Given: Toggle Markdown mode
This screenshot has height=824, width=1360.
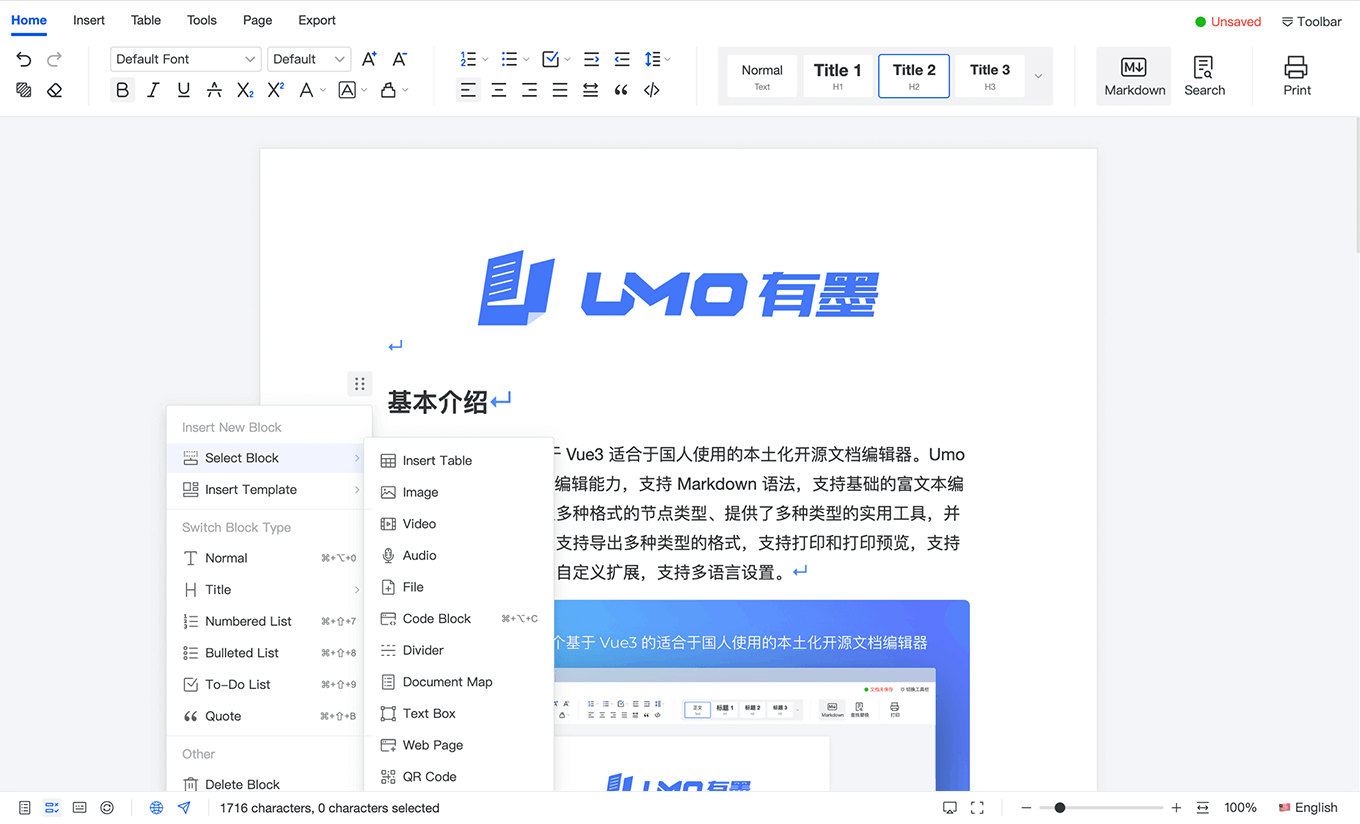Looking at the screenshot, I should tap(1133, 75).
